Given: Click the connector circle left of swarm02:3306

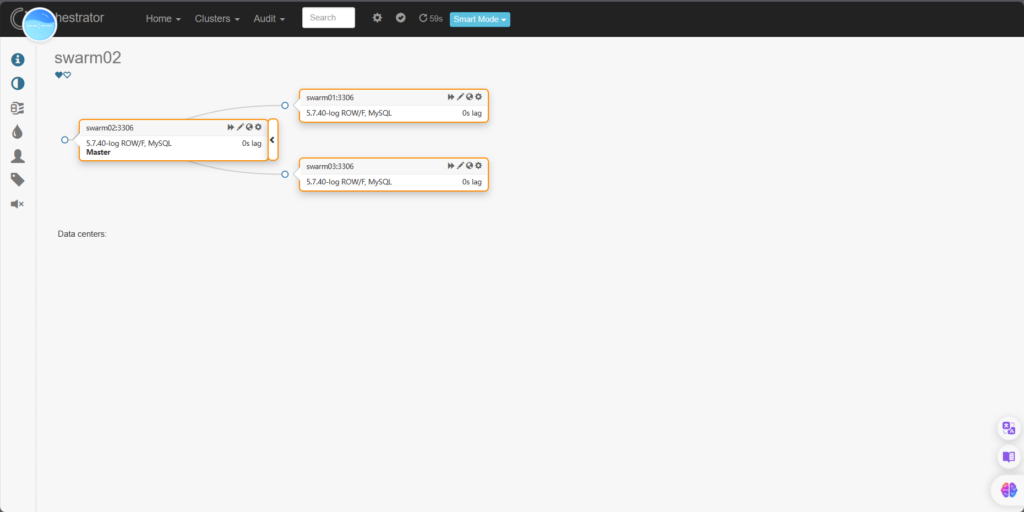Looking at the screenshot, I should (65, 140).
